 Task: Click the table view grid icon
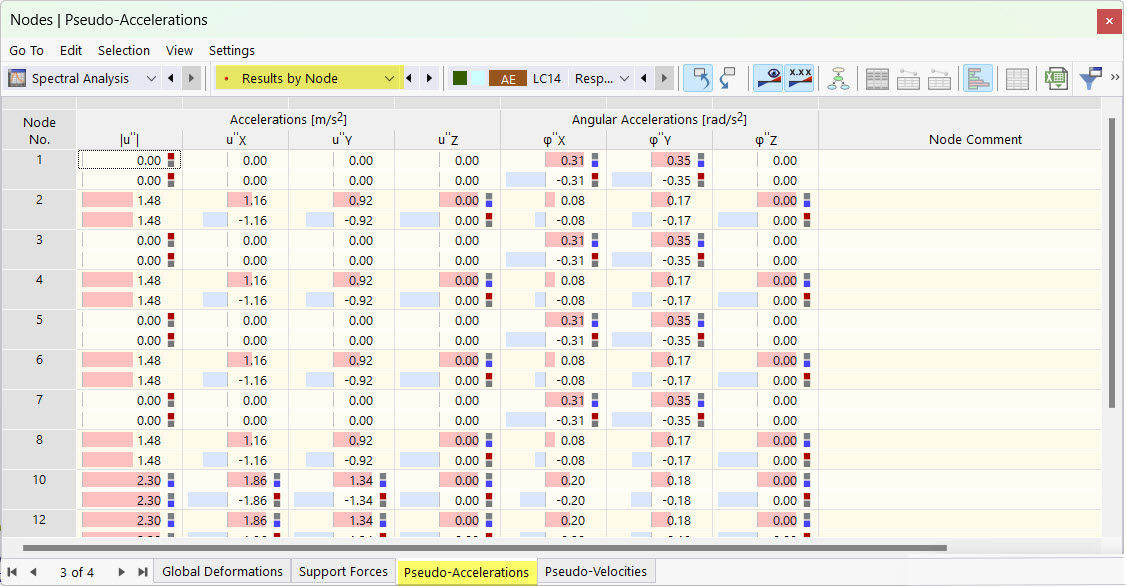(1017, 78)
